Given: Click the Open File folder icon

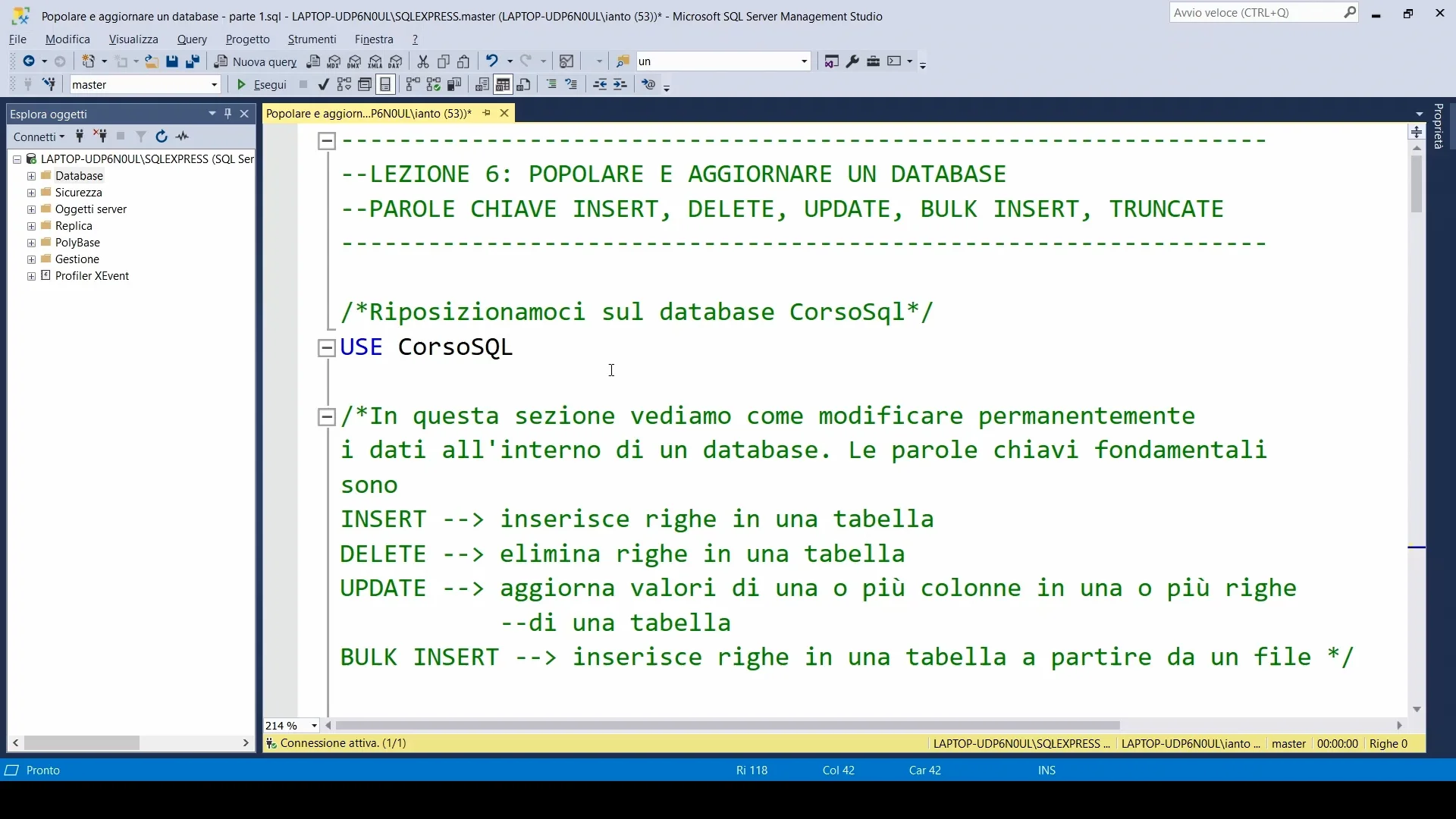Looking at the screenshot, I should pos(152,61).
